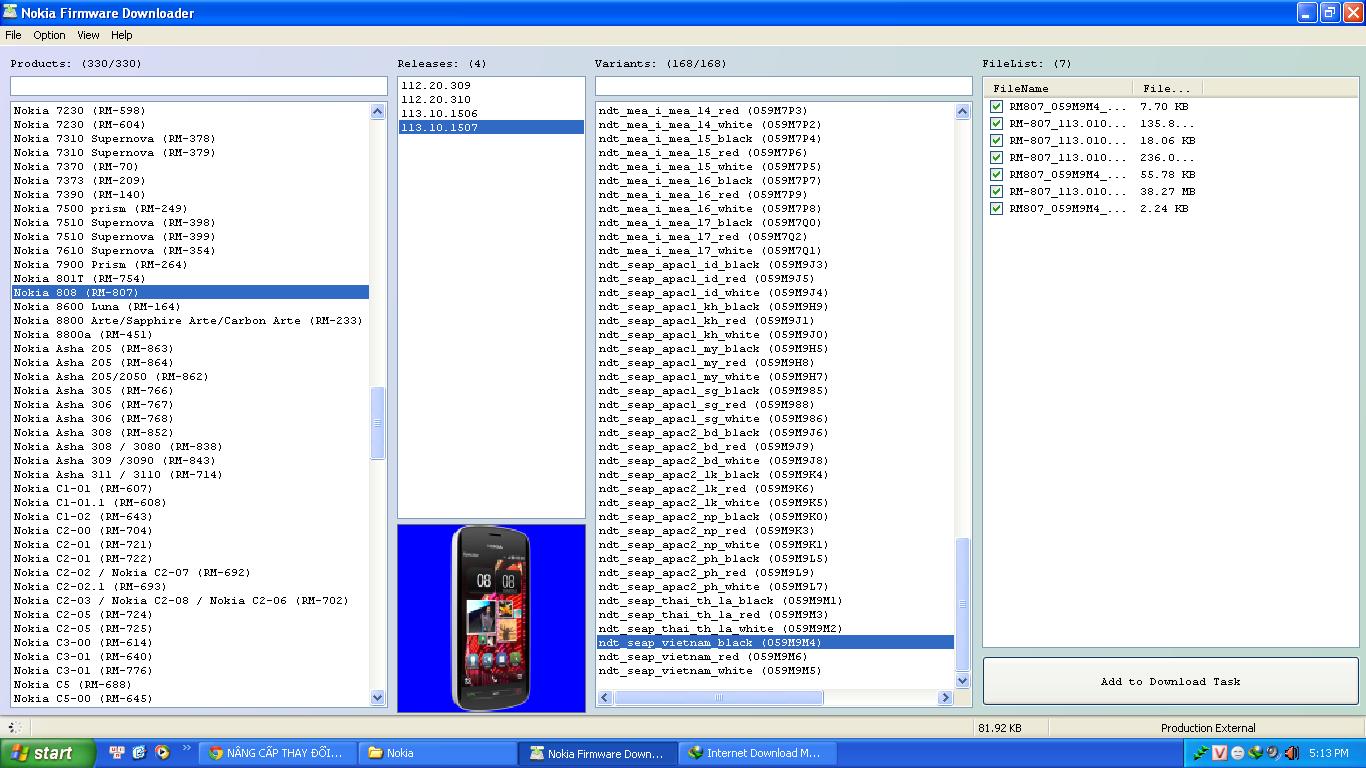The height and width of the screenshot is (768, 1366).
Task: Click the Nokia 808 phone thumbnail image
Action: 491,618
